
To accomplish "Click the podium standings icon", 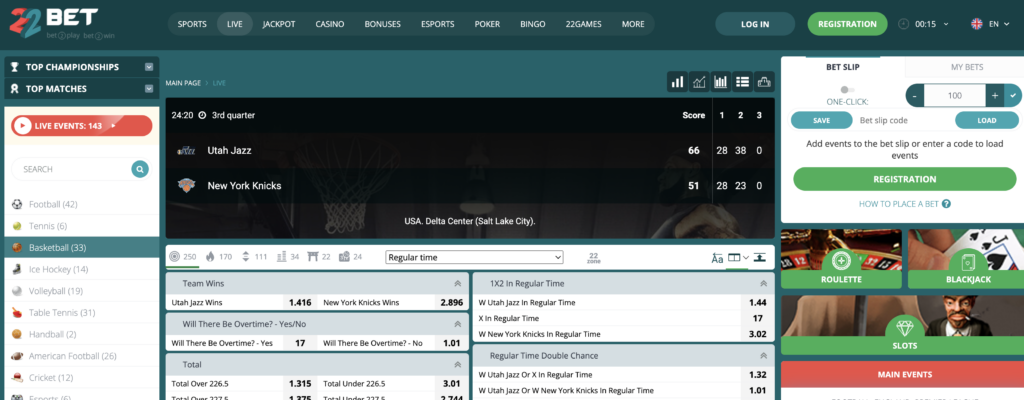I will point(764,82).
